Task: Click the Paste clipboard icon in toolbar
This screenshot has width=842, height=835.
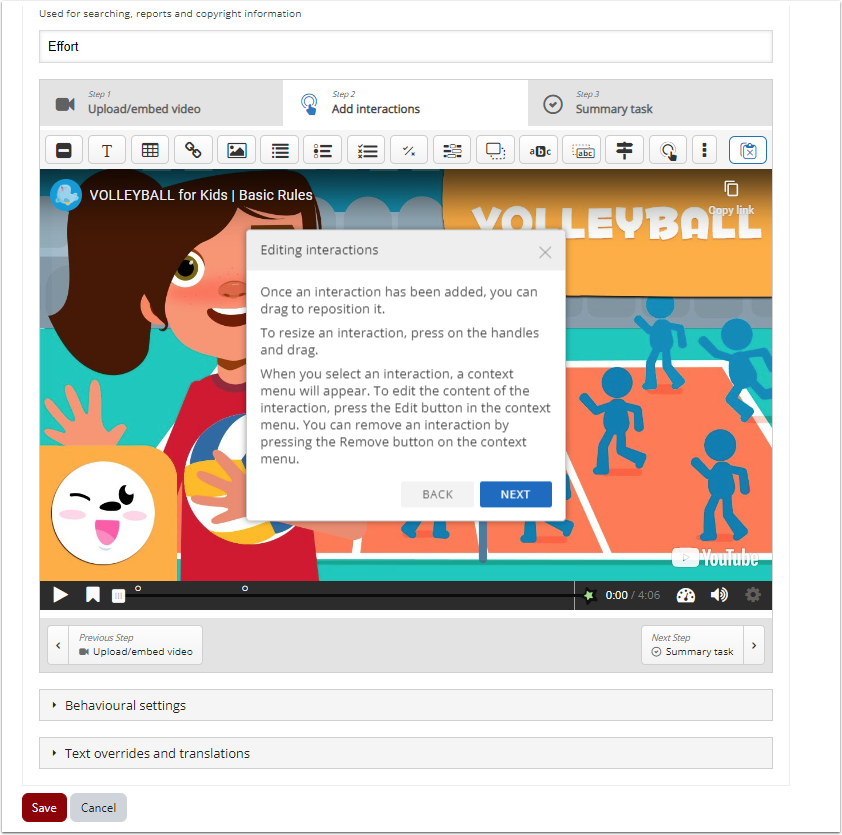Action: [748, 150]
